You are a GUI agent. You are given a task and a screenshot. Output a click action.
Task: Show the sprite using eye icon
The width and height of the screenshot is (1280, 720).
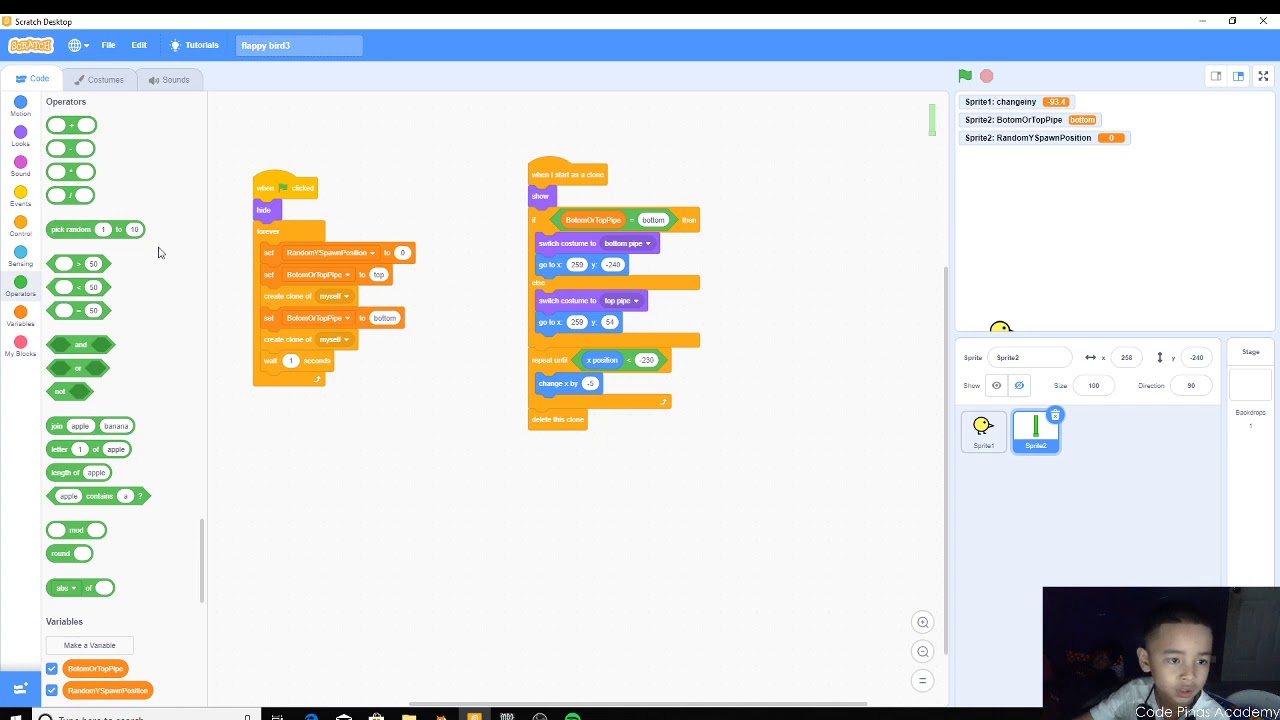click(996, 385)
